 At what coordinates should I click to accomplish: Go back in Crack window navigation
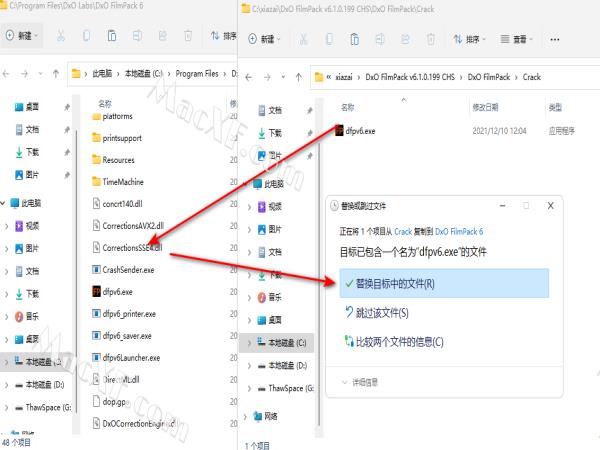(x=249, y=77)
